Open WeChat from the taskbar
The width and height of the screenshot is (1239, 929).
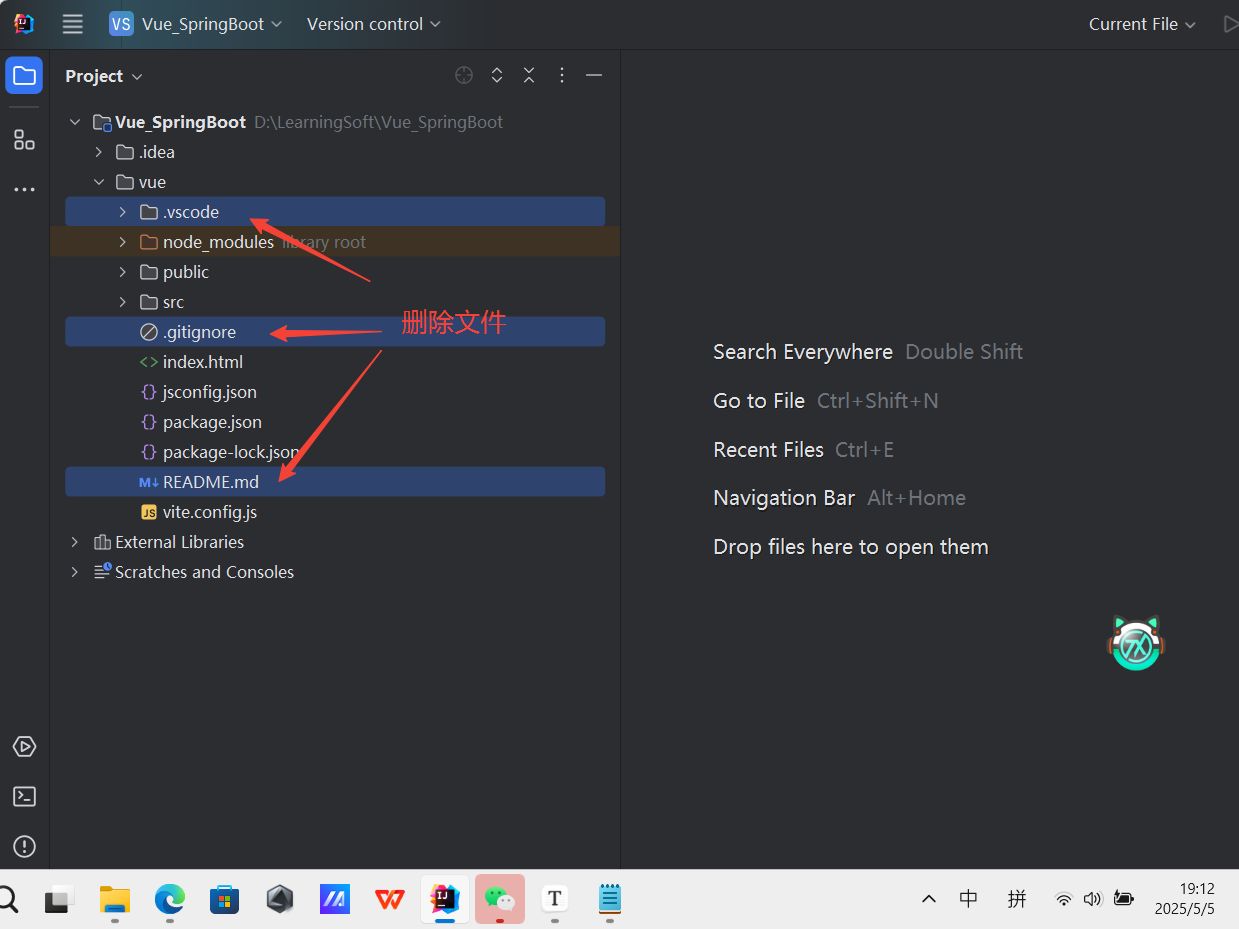point(499,899)
